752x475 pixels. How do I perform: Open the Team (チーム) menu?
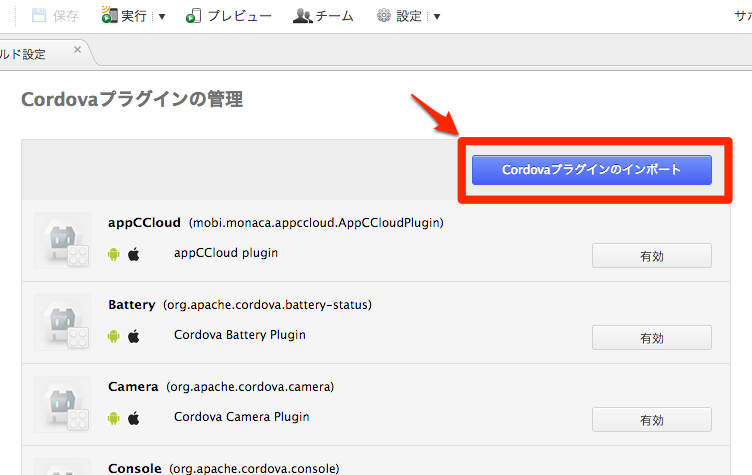(323, 16)
